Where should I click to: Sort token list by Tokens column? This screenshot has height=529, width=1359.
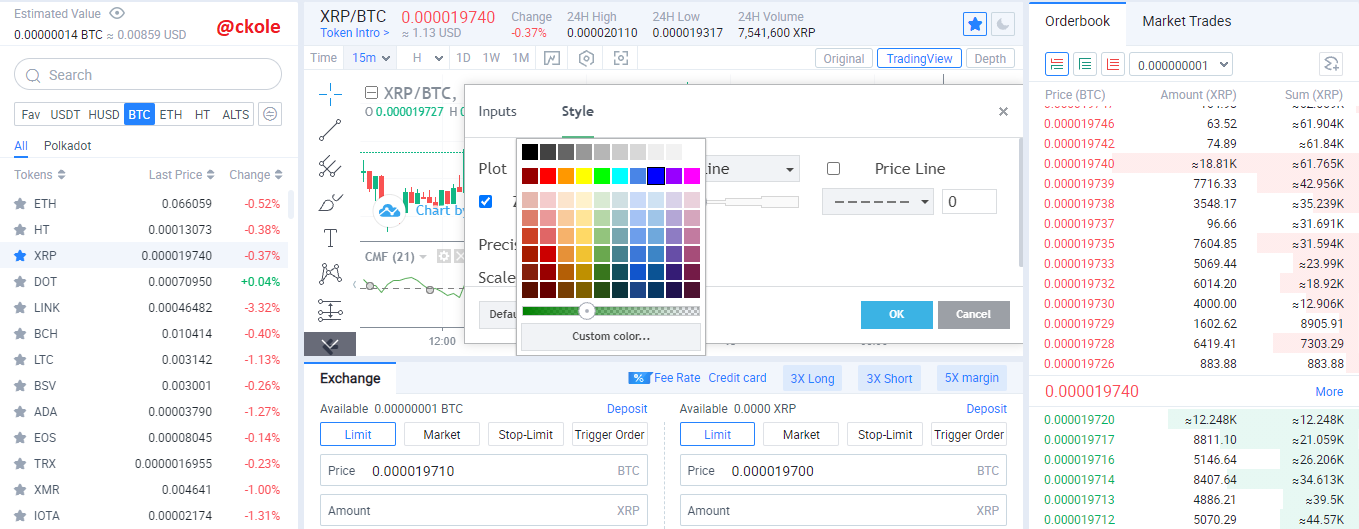click(40, 175)
